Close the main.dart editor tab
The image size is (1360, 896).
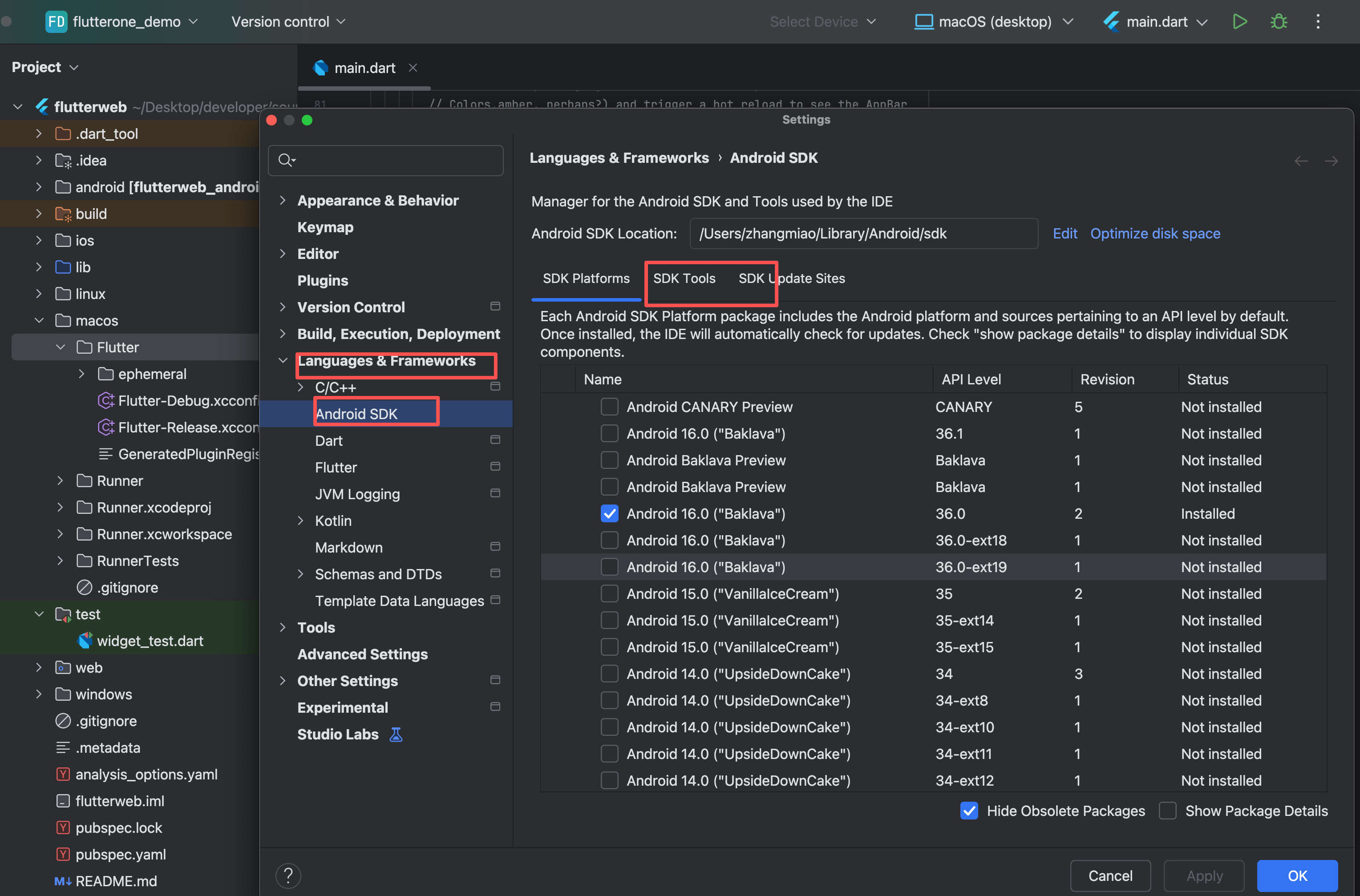point(413,68)
